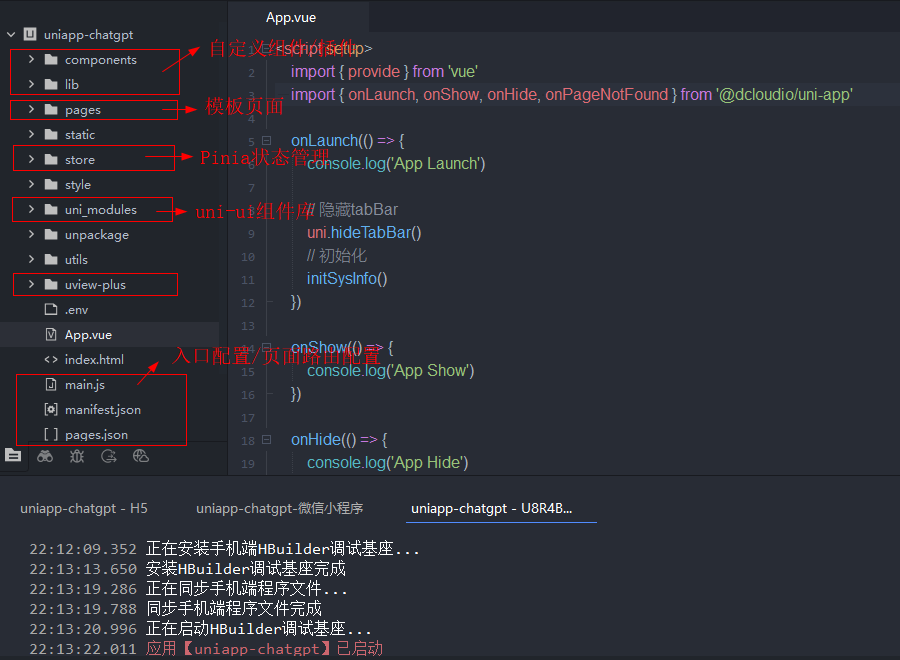
Task: Expand the style folder chevron
Action: pos(31,184)
